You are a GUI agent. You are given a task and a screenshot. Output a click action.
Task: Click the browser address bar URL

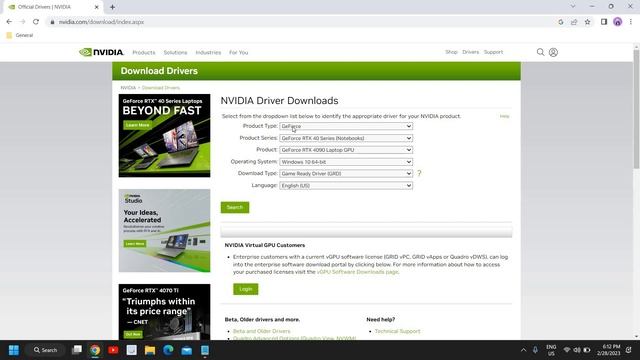coord(101,22)
